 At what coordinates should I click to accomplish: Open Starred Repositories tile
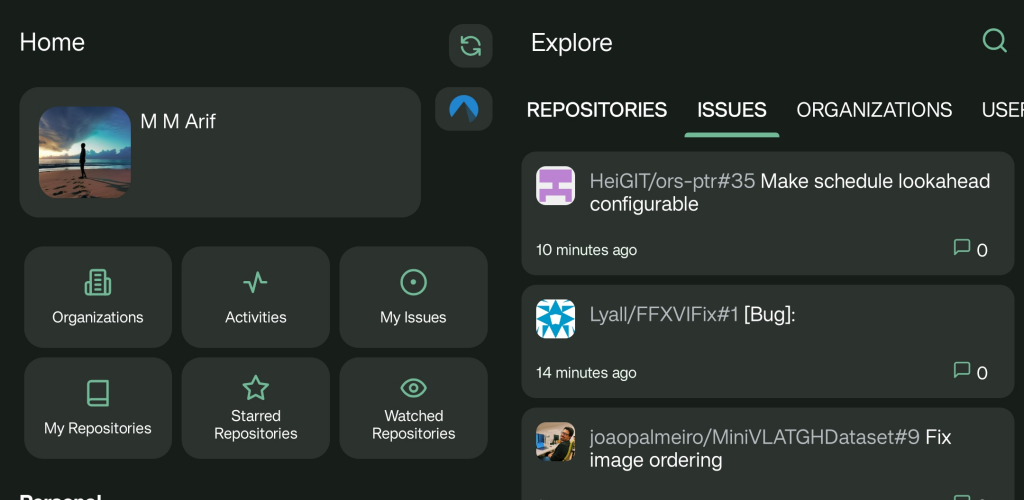tap(256, 408)
